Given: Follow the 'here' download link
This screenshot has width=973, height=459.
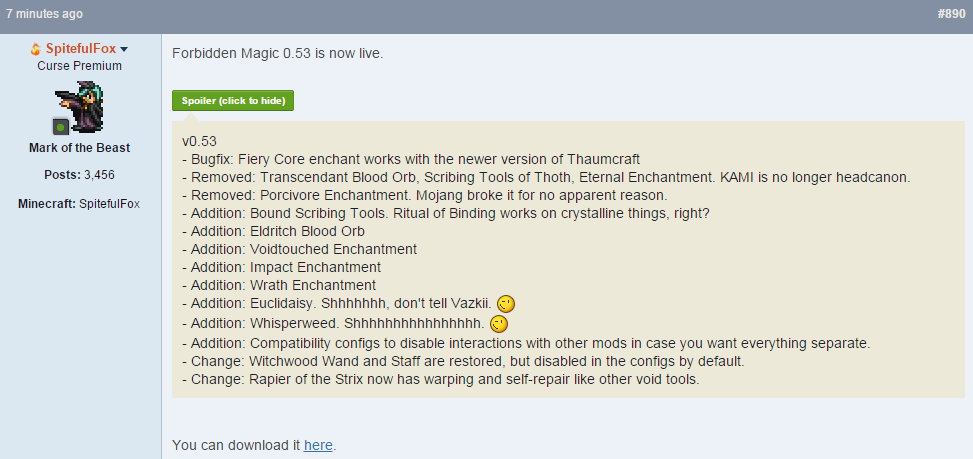Looking at the screenshot, I should pos(318,445).
